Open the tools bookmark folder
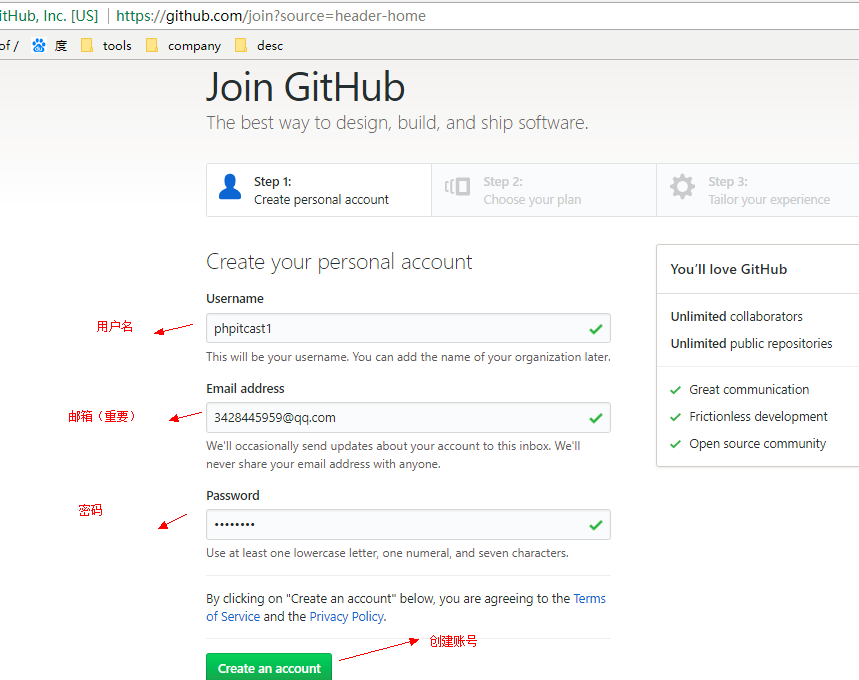Image resolution: width=859 pixels, height=680 pixels. coord(106,45)
